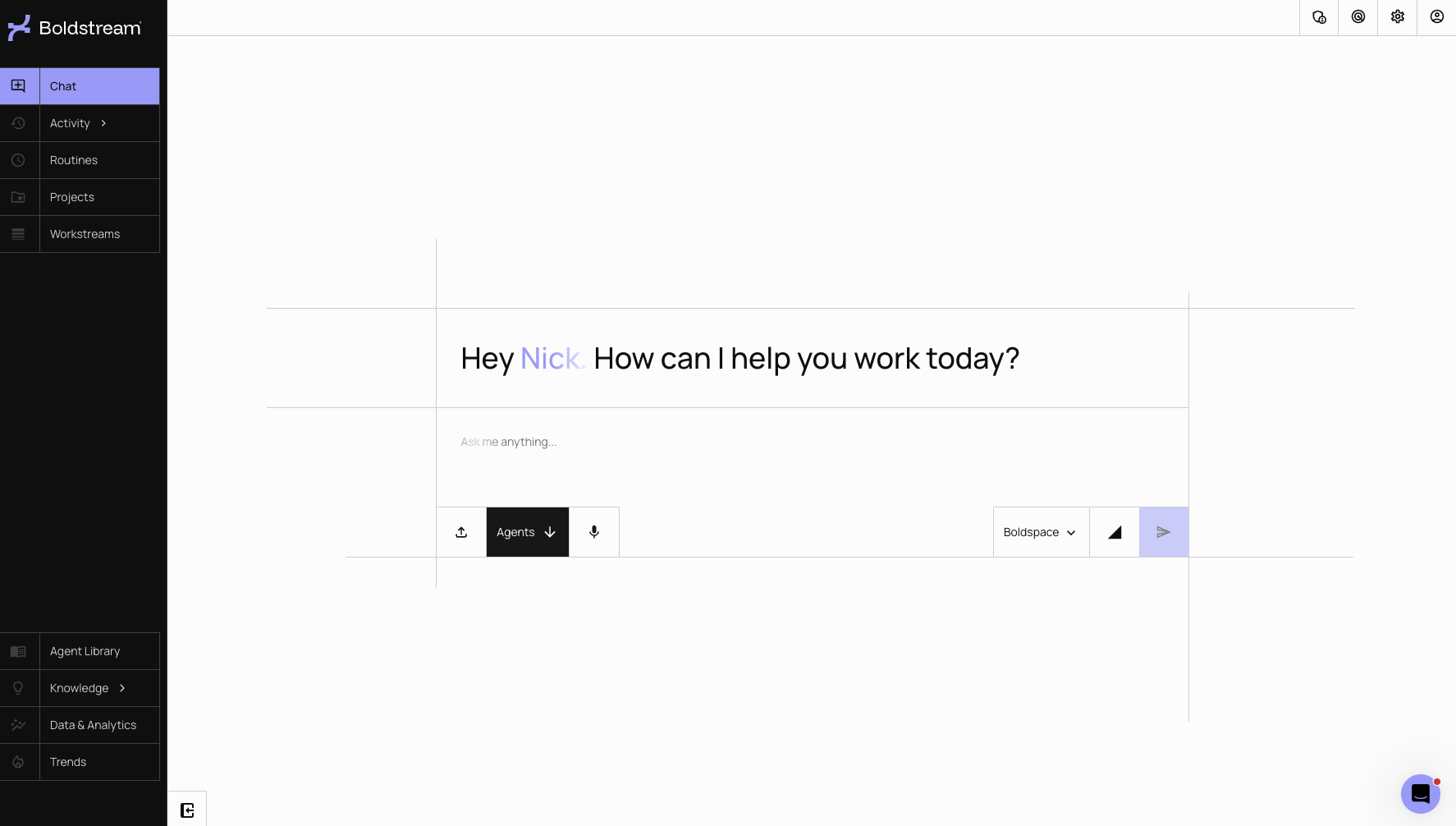Collapse the sidebar with exit icon
The height and width of the screenshot is (826, 1456).
pyautogui.click(x=187, y=810)
